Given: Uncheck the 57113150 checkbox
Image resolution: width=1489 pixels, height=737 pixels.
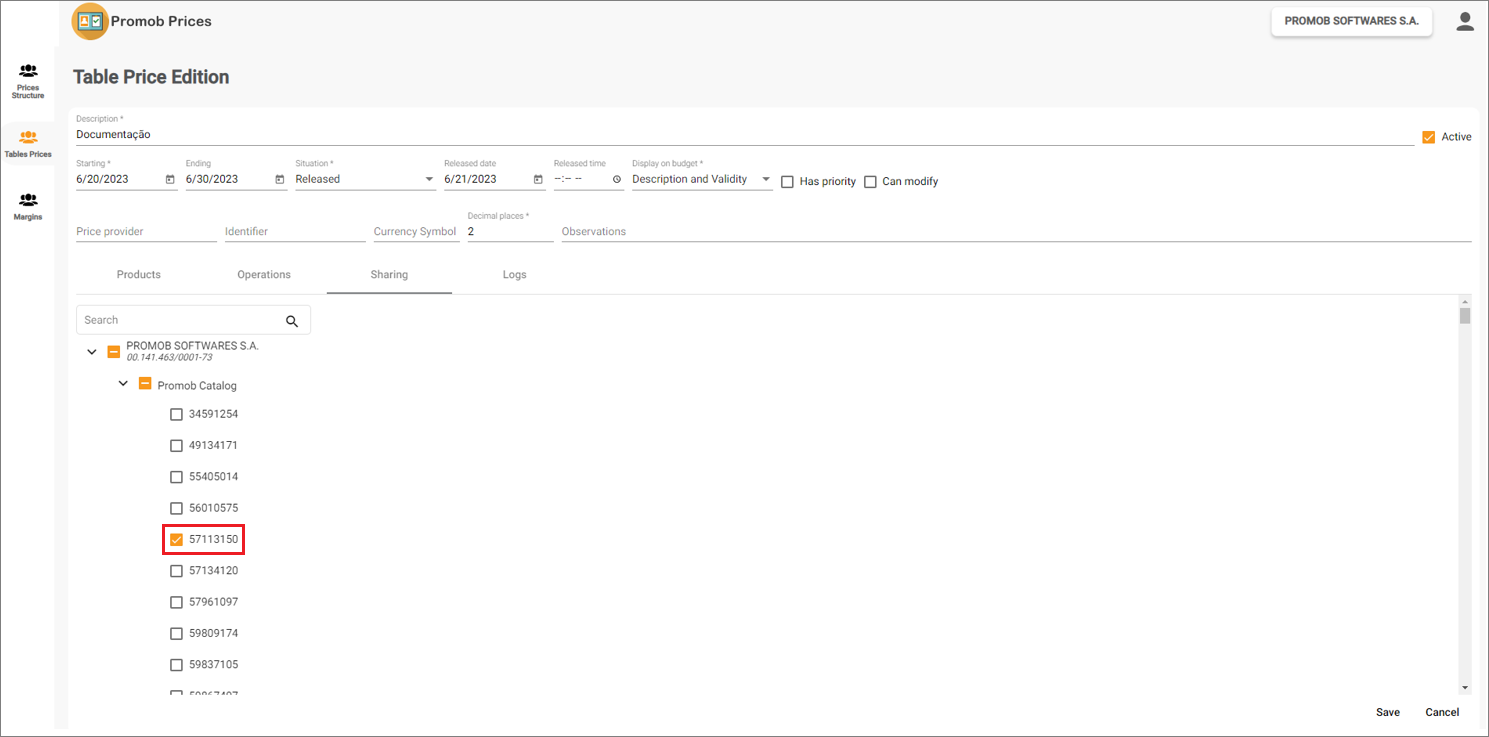Looking at the screenshot, I should click(x=176, y=540).
